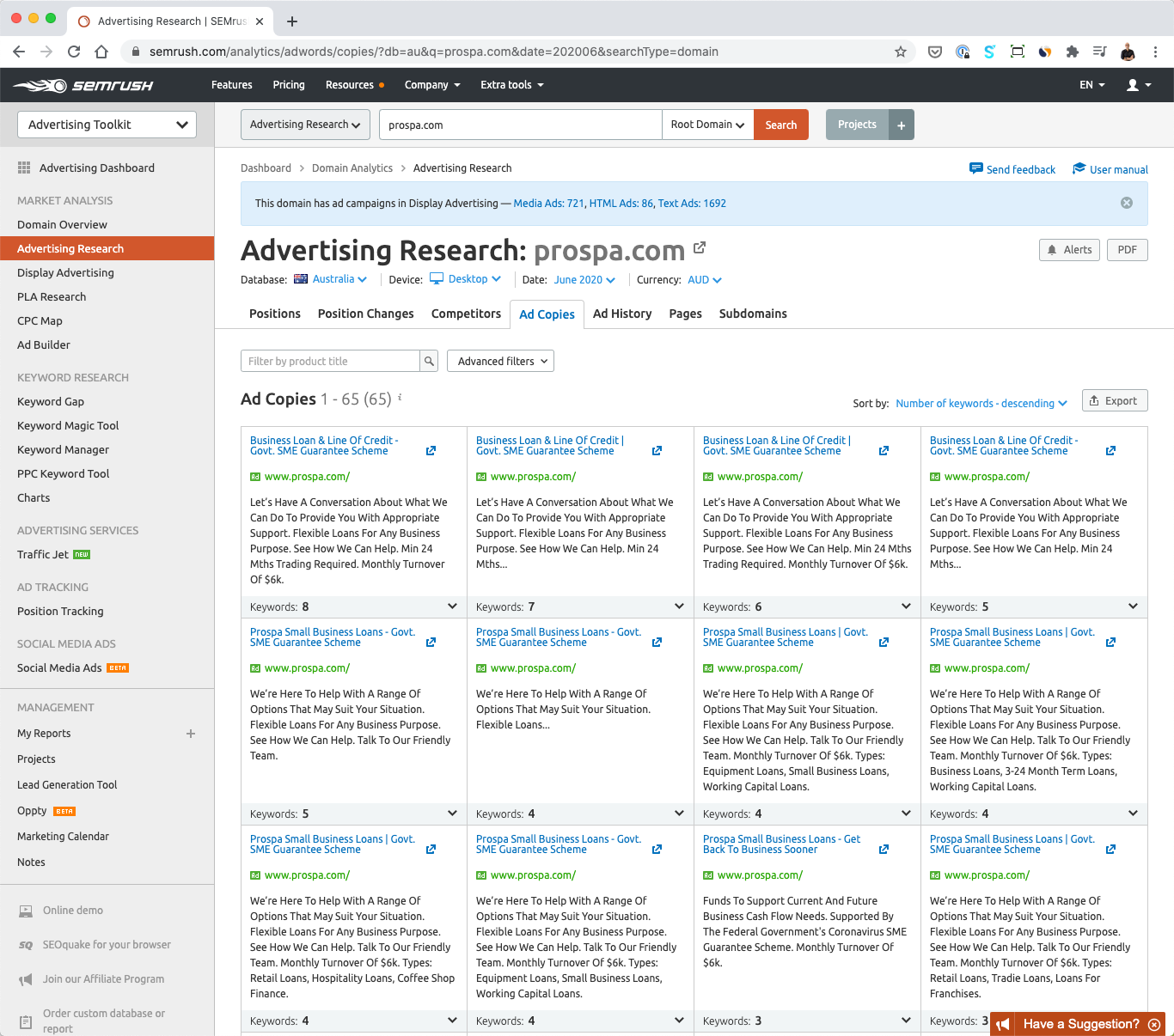Screen dimensions: 1174x1036
Task: Click into the prospa.com domain search field
Action: tap(520, 125)
